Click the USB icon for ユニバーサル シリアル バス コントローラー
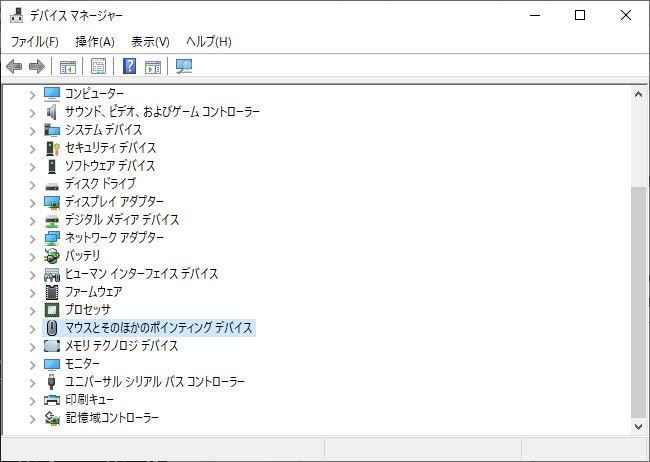This screenshot has height=462, width=650. tap(52, 382)
